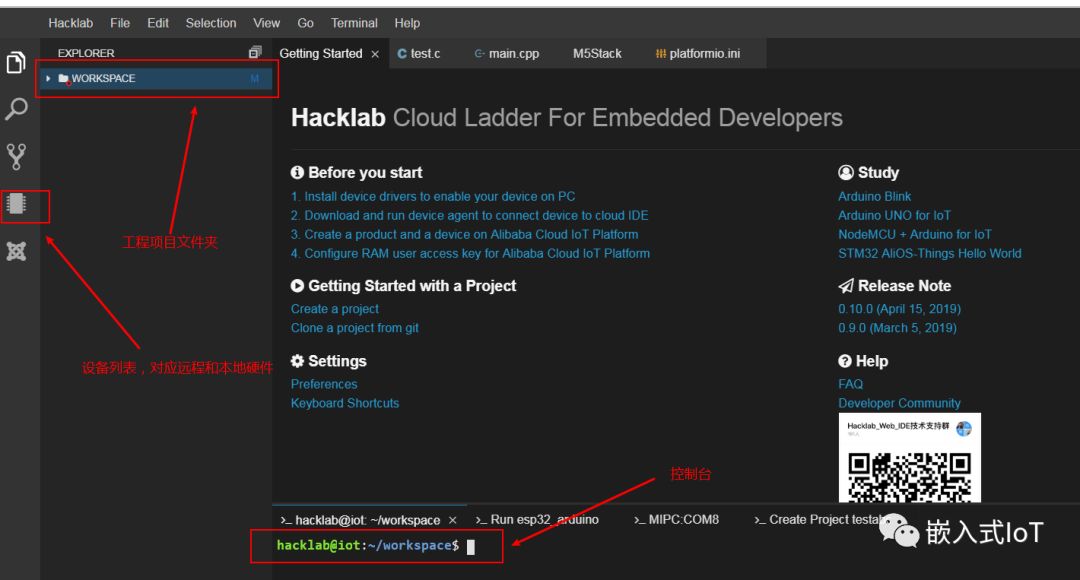The image size is (1080, 580).
Task: Open the File menu
Action: pyautogui.click(x=120, y=23)
